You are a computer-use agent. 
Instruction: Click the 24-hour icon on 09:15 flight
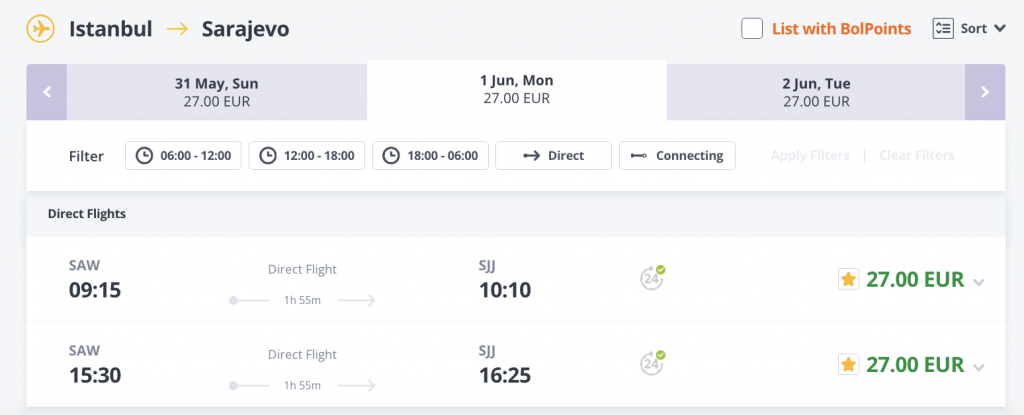653,279
